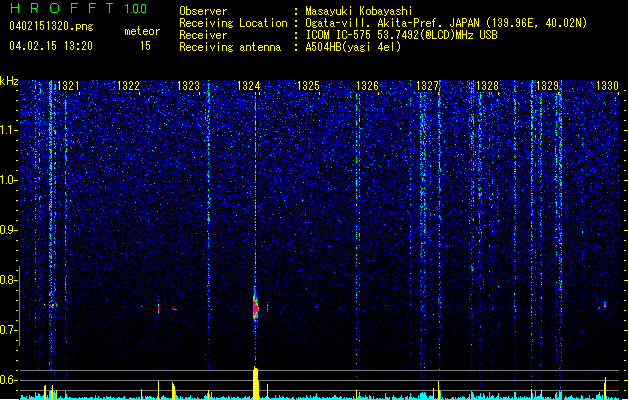Click the timestamp 04.02.15 13:20
Image resolution: width=629 pixels, height=400 pixels.
click(51, 46)
